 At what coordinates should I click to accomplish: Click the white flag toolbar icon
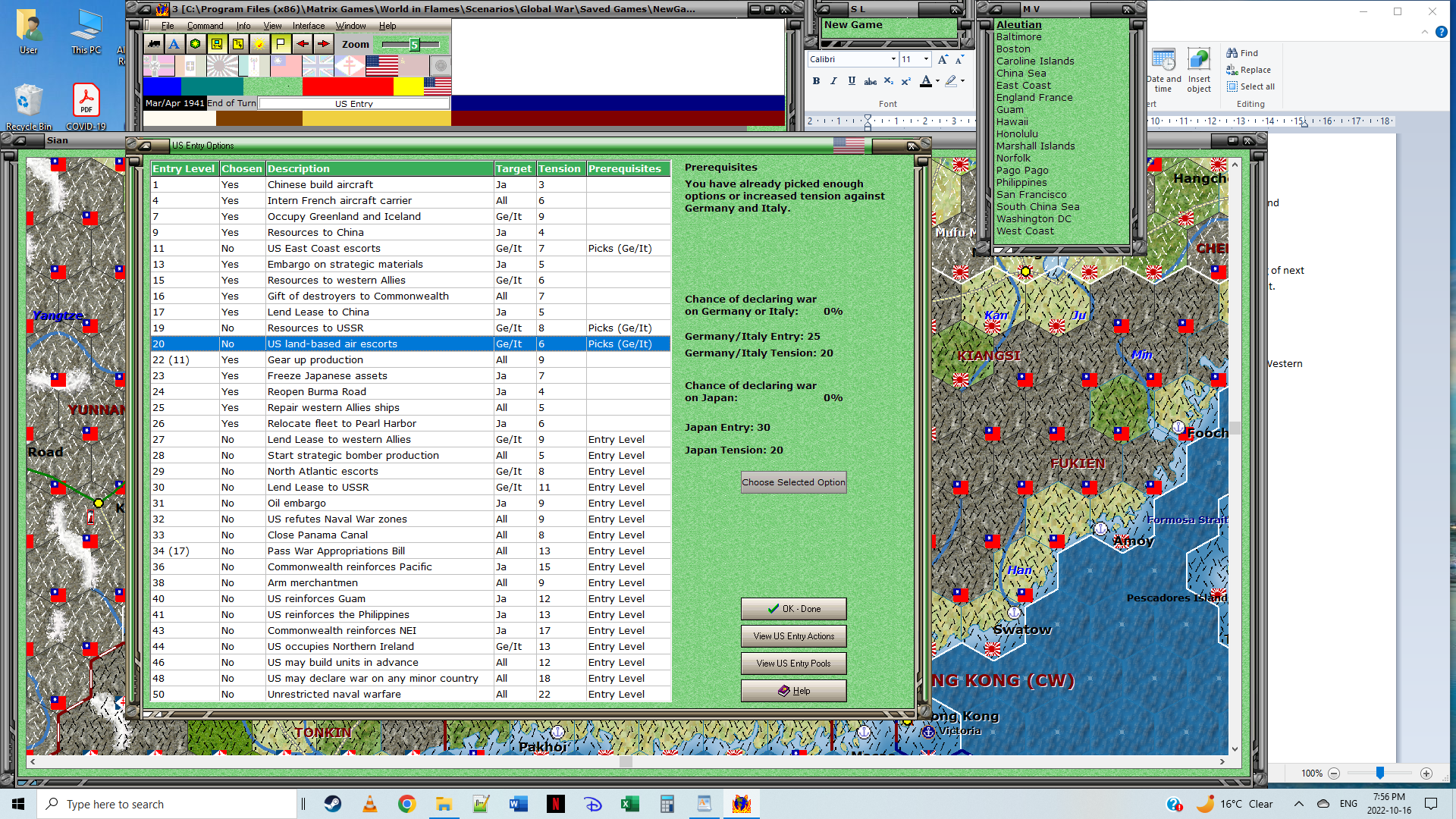point(281,44)
